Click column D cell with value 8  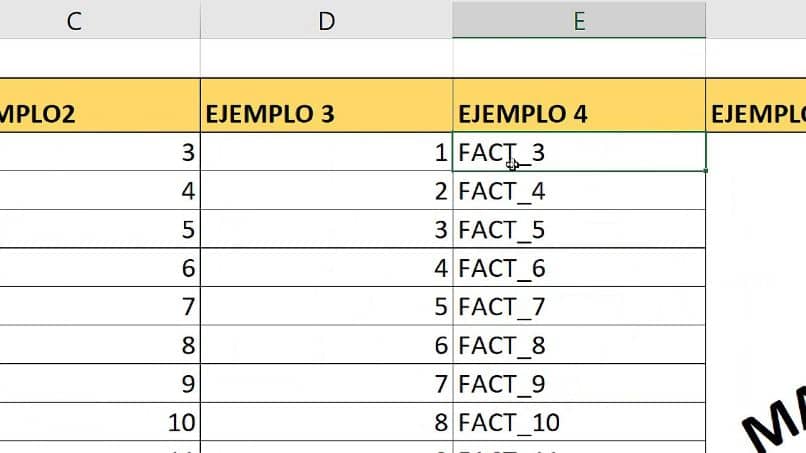click(x=326, y=422)
